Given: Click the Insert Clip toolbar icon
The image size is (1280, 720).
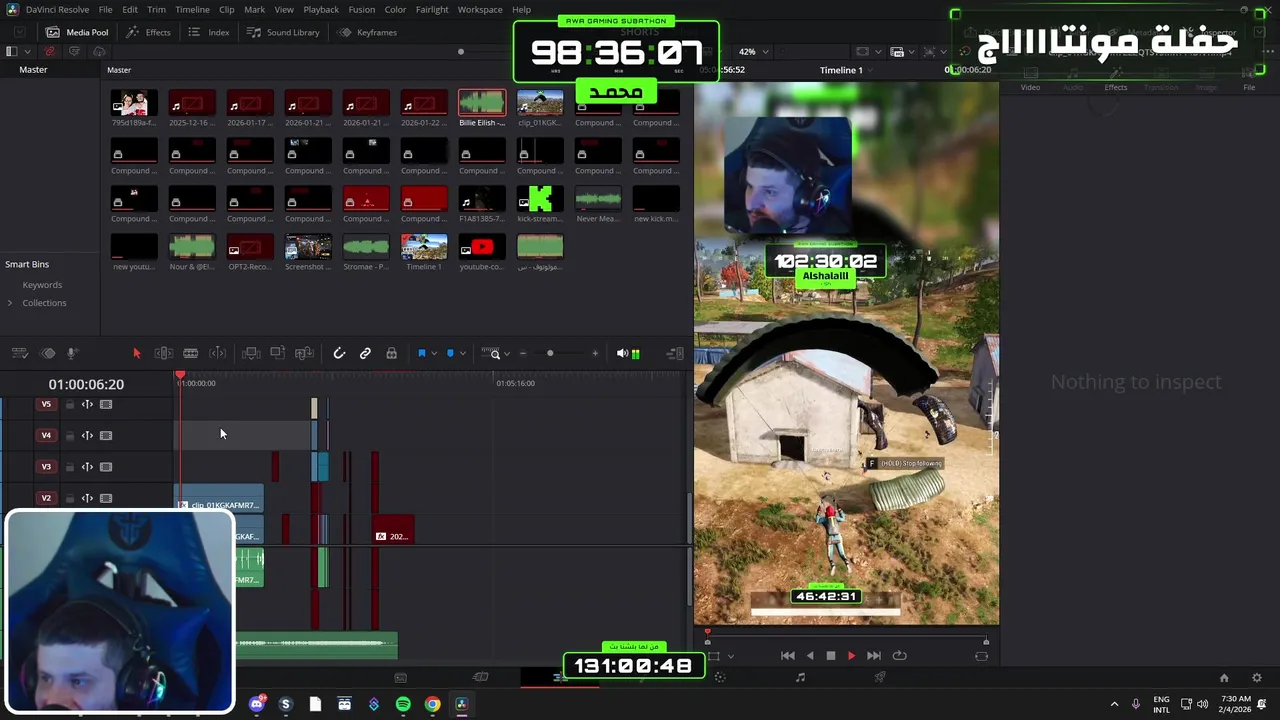Looking at the screenshot, I should coord(251,353).
